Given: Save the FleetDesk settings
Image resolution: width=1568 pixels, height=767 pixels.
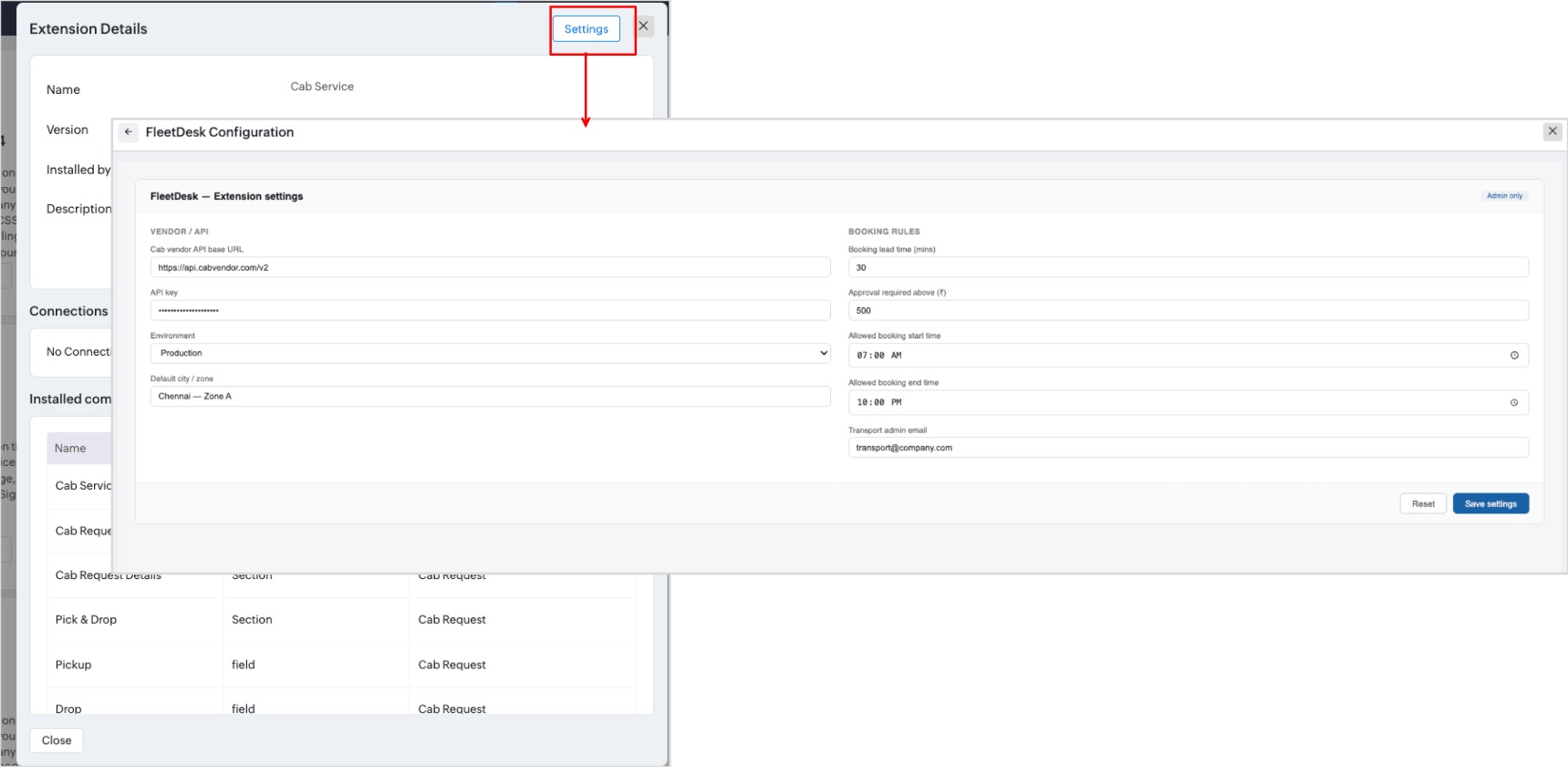Looking at the screenshot, I should pos(1490,503).
